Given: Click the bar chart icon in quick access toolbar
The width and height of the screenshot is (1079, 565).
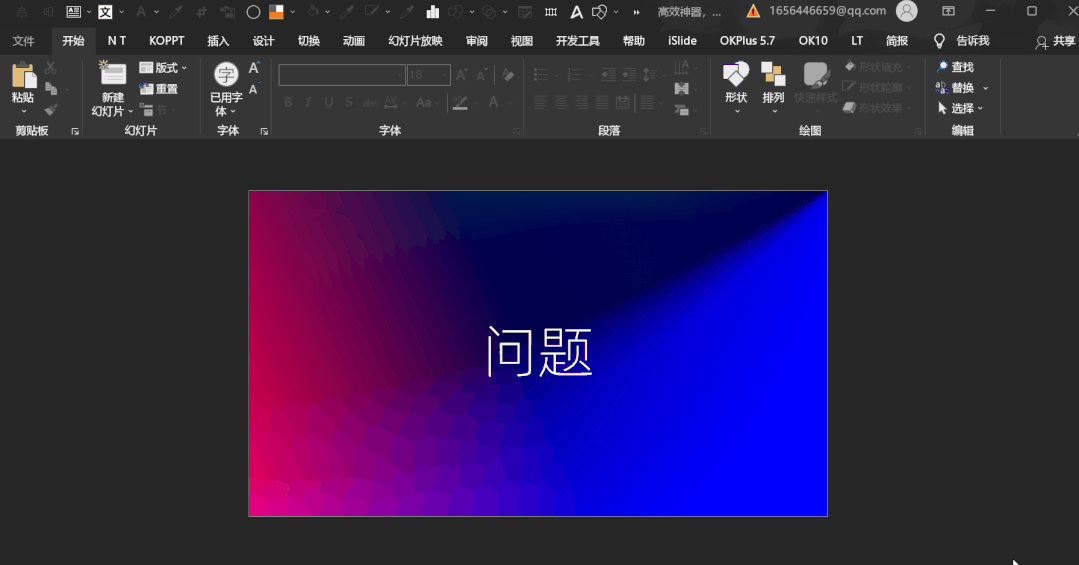Looking at the screenshot, I should (433, 12).
